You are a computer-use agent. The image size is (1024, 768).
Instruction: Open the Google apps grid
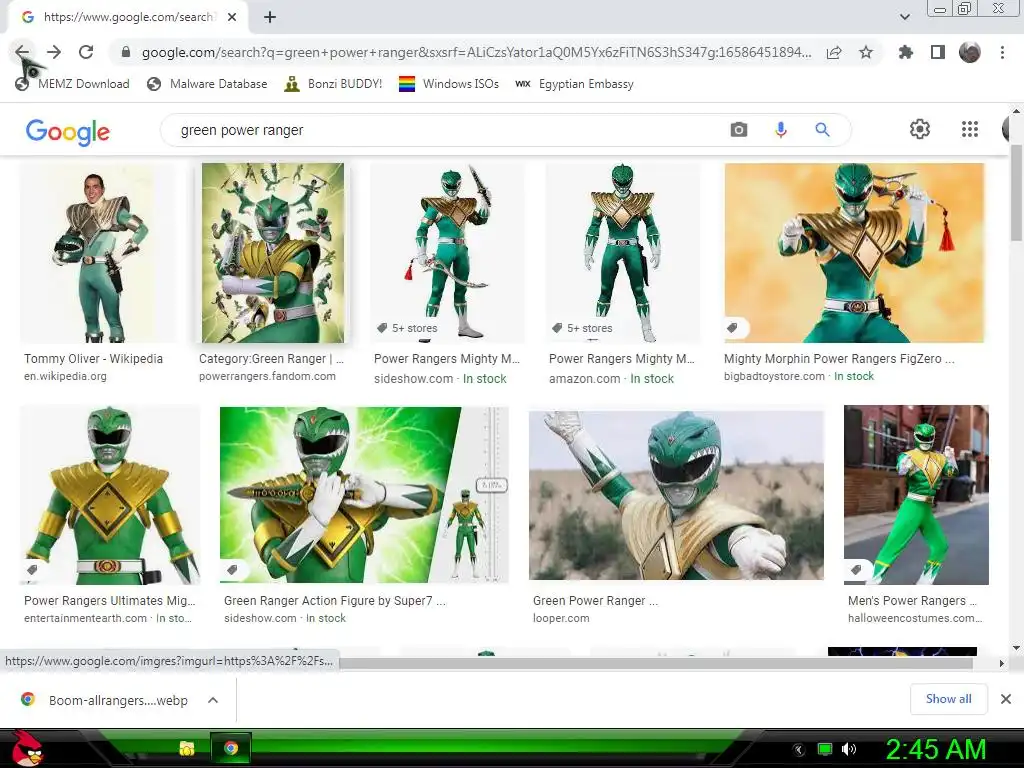pos(970,129)
